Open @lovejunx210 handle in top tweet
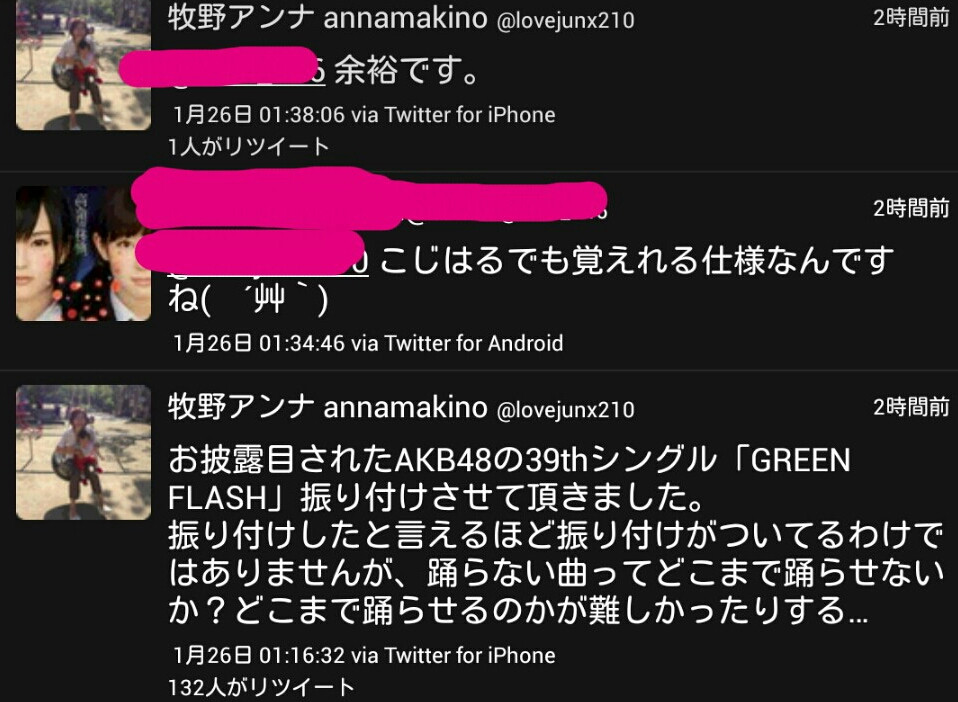This screenshot has height=702, width=958. coord(566,21)
